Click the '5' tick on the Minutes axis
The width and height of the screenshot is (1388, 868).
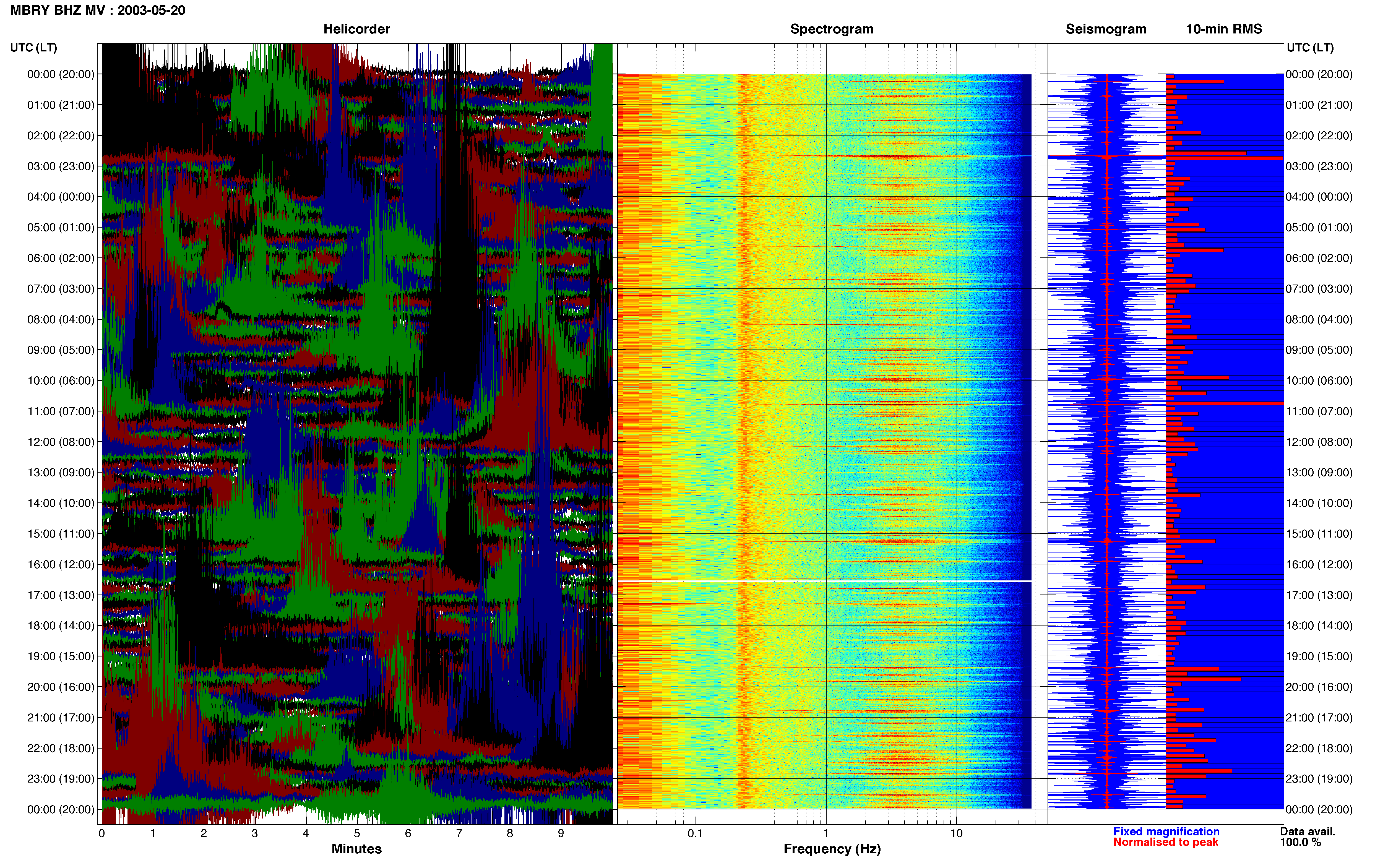tap(357, 833)
